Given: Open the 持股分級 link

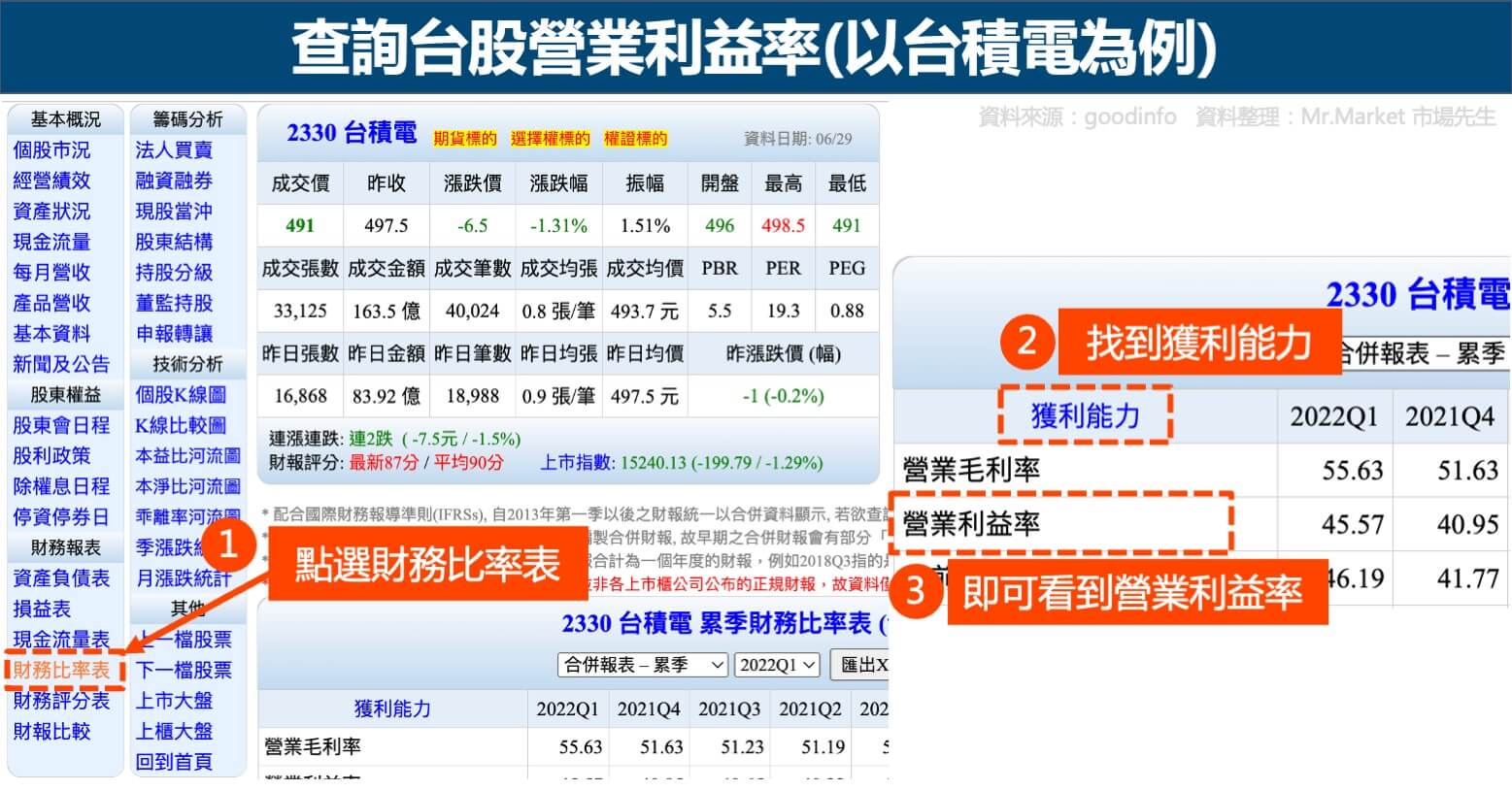Looking at the screenshot, I should pyautogui.click(x=174, y=273).
